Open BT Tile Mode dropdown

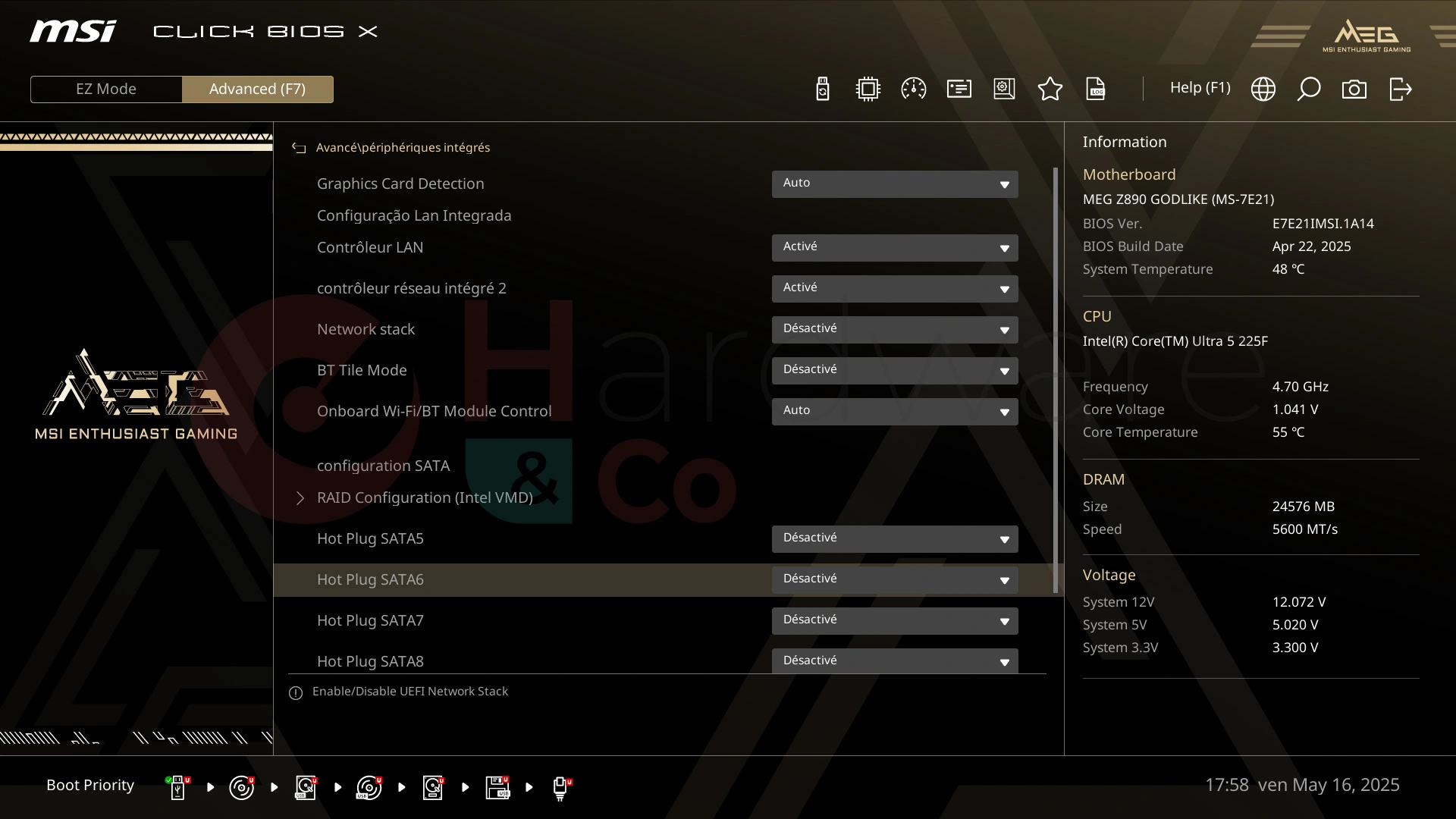point(895,370)
